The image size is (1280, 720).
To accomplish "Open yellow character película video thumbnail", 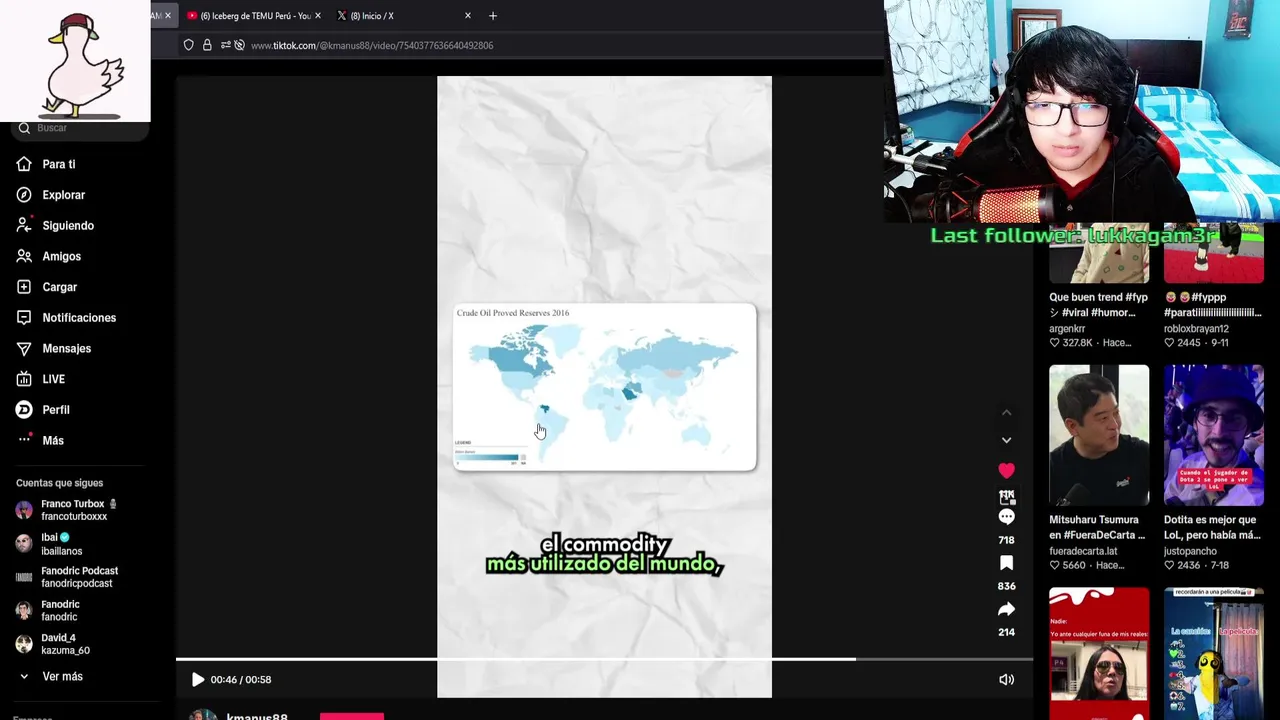I will pyautogui.click(x=1213, y=653).
